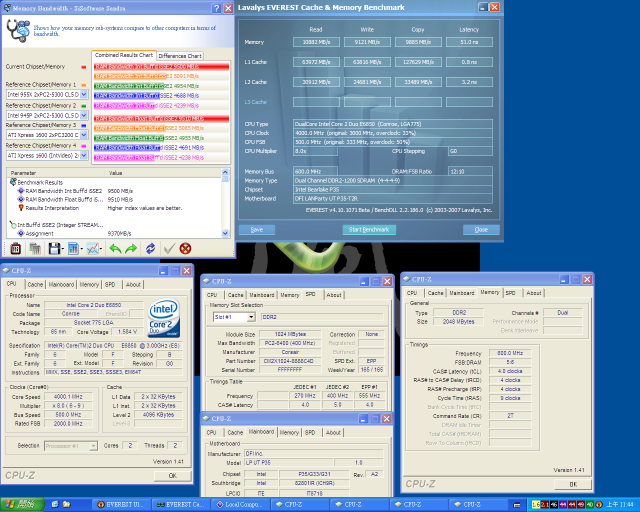Open the line graph icon's dropdown arrow in Sandra

[101, 249]
